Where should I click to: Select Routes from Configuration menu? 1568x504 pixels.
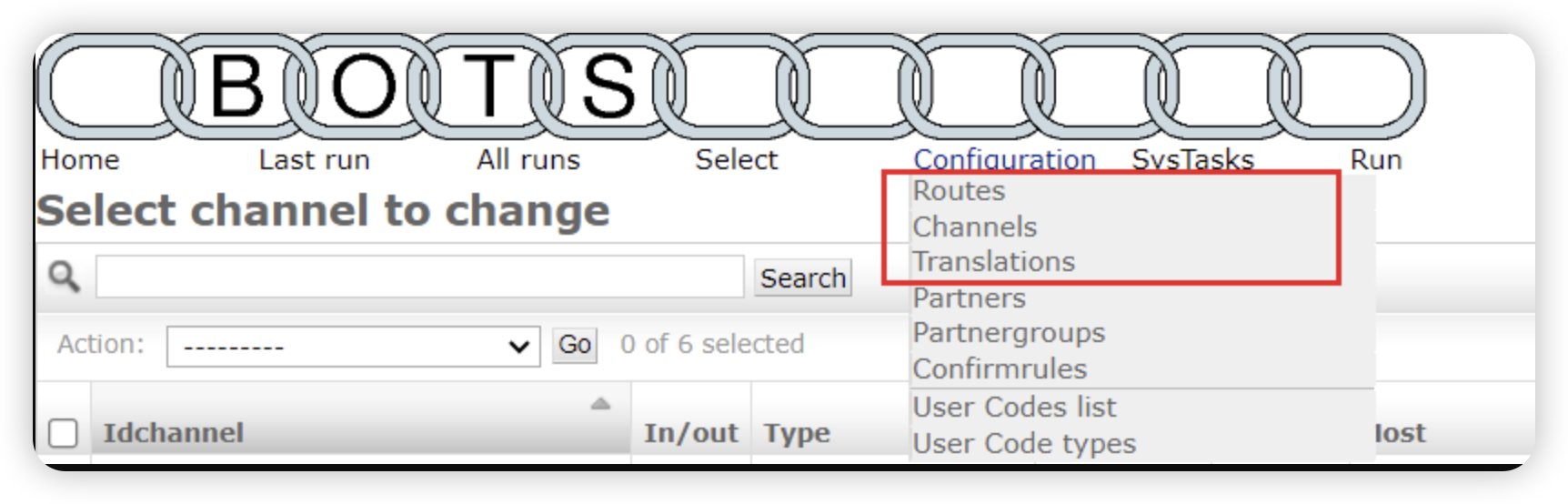(x=959, y=191)
